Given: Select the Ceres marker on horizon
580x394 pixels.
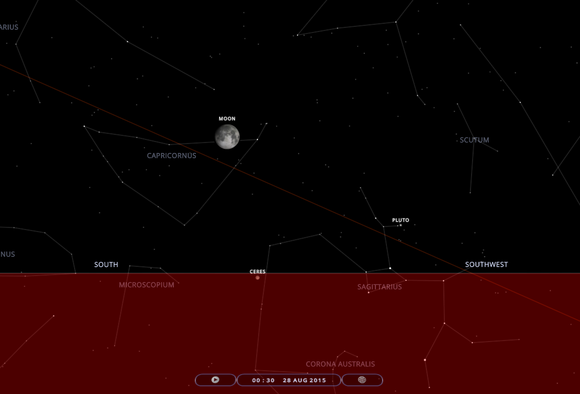Looking at the screenshot, I should pos(257,277).
